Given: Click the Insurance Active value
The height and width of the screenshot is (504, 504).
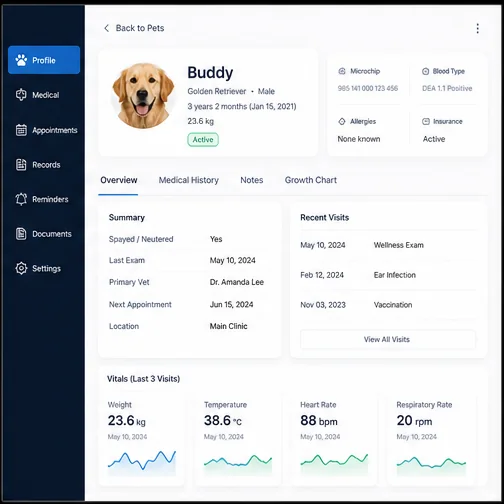Looking at the screenshot, I should coord(434,139).
